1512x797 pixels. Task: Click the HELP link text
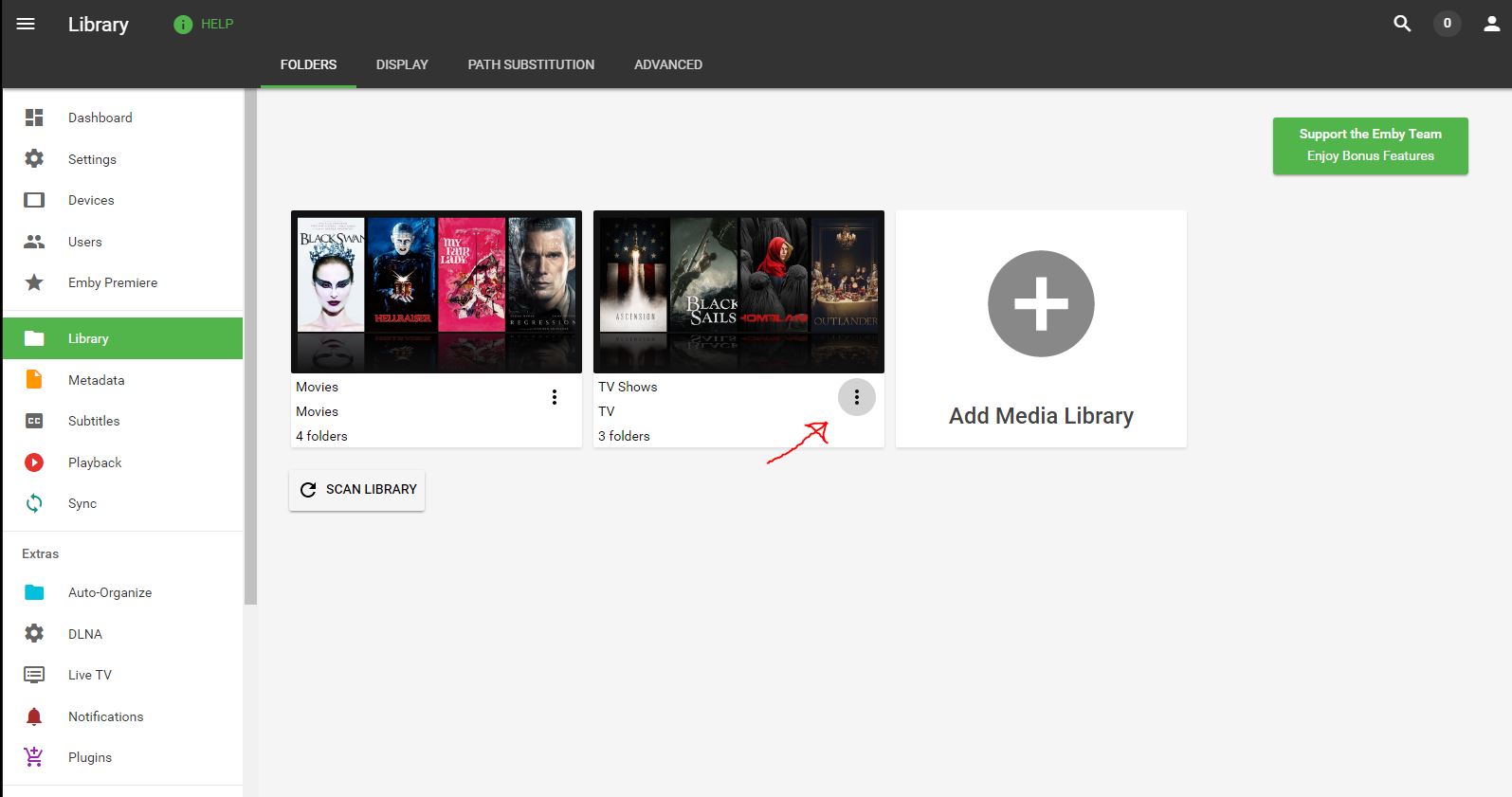pos(217,24)
